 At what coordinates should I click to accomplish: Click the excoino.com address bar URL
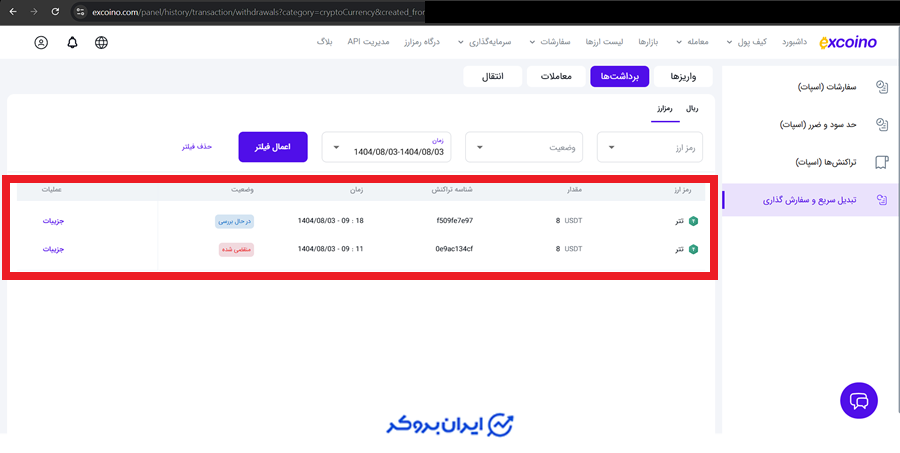point(258,11)
